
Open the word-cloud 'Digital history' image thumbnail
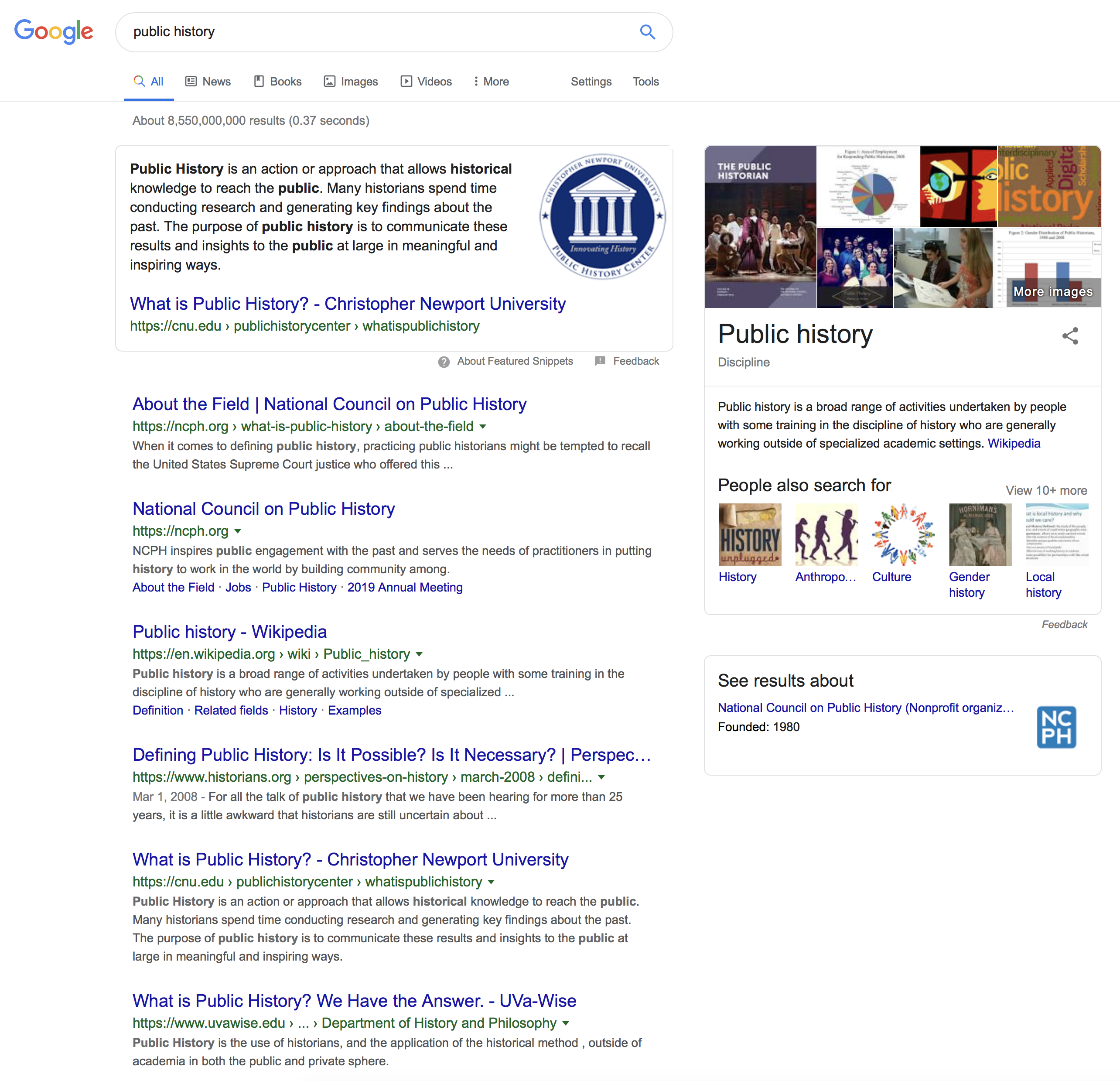1048,186
